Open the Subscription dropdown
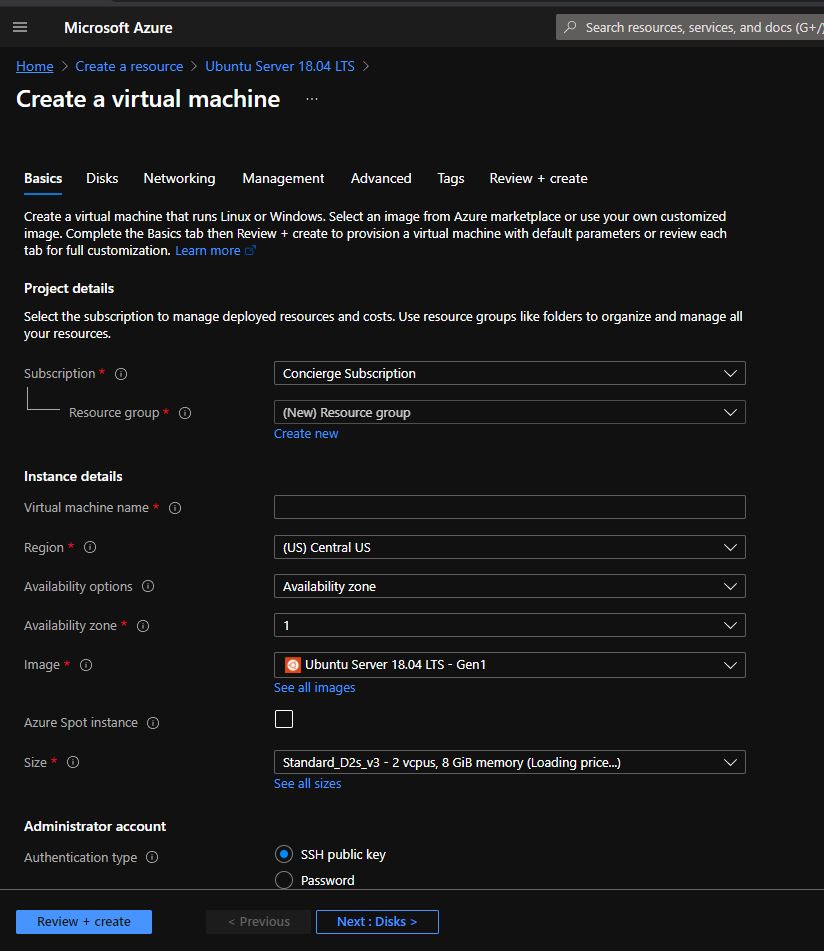824x951 pixels. coord(509,374)
